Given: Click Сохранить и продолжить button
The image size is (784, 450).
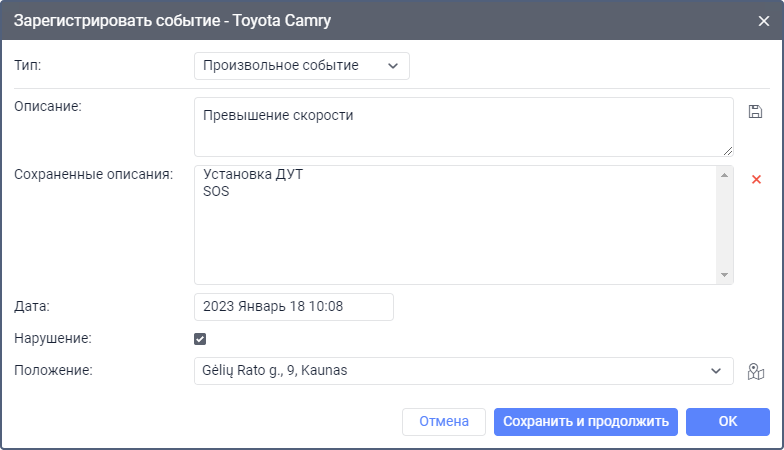Looking at the screenshot, I should pyautogui.click(x=586, y=421).
